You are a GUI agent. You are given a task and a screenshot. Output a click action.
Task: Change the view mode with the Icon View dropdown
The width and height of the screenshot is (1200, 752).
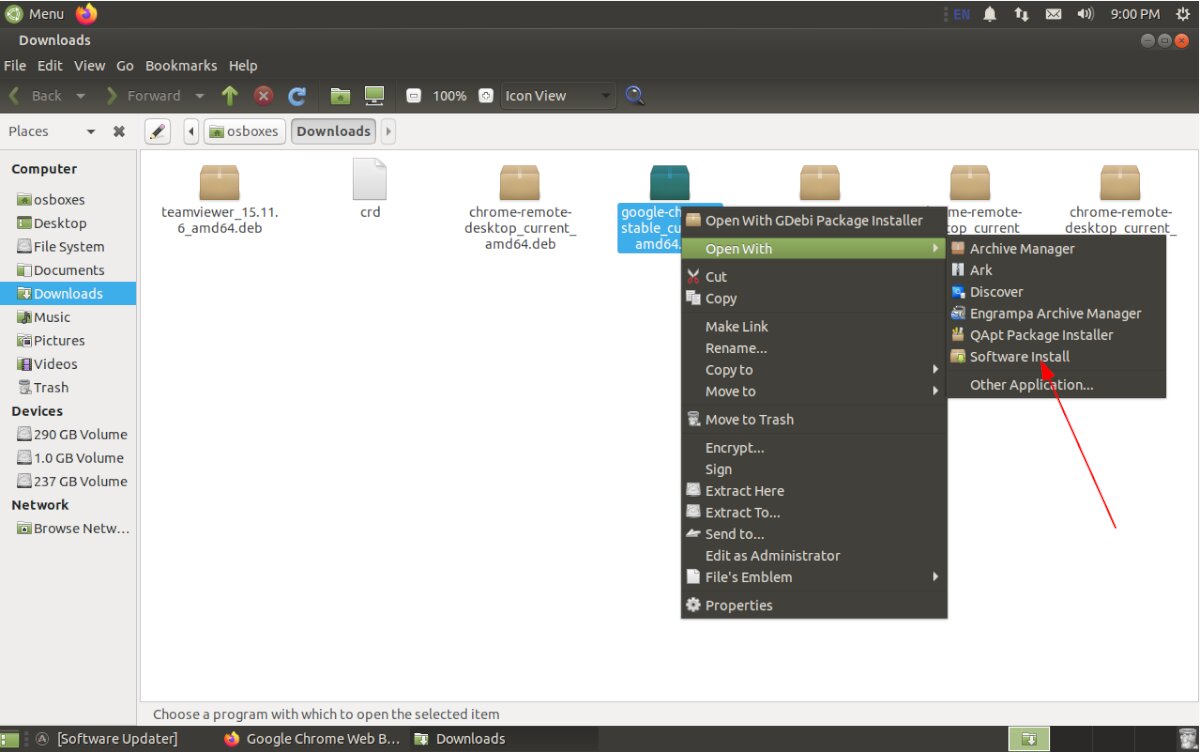coord(556,95)
